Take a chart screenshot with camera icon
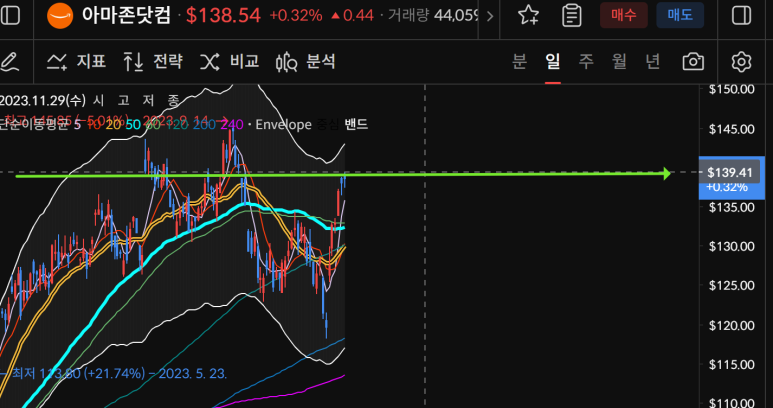 (693, 62)
